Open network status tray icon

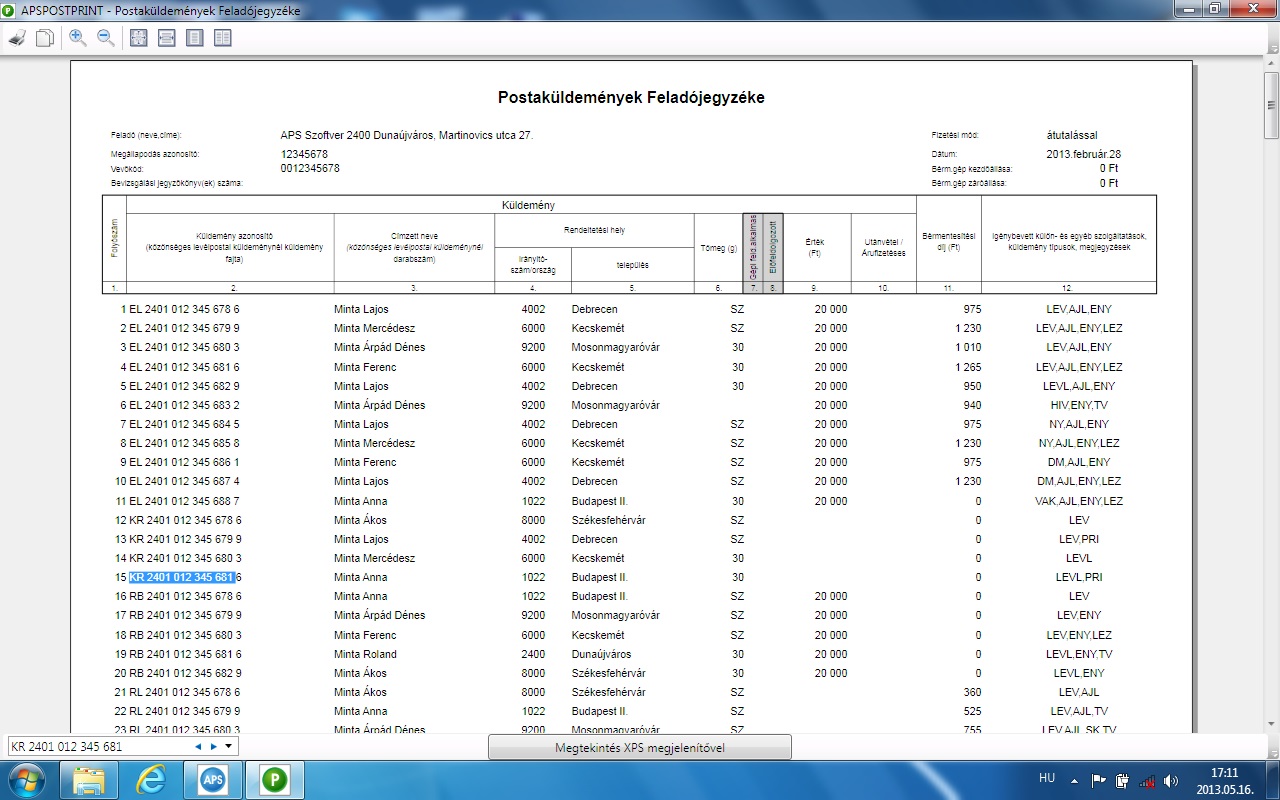1146,780
